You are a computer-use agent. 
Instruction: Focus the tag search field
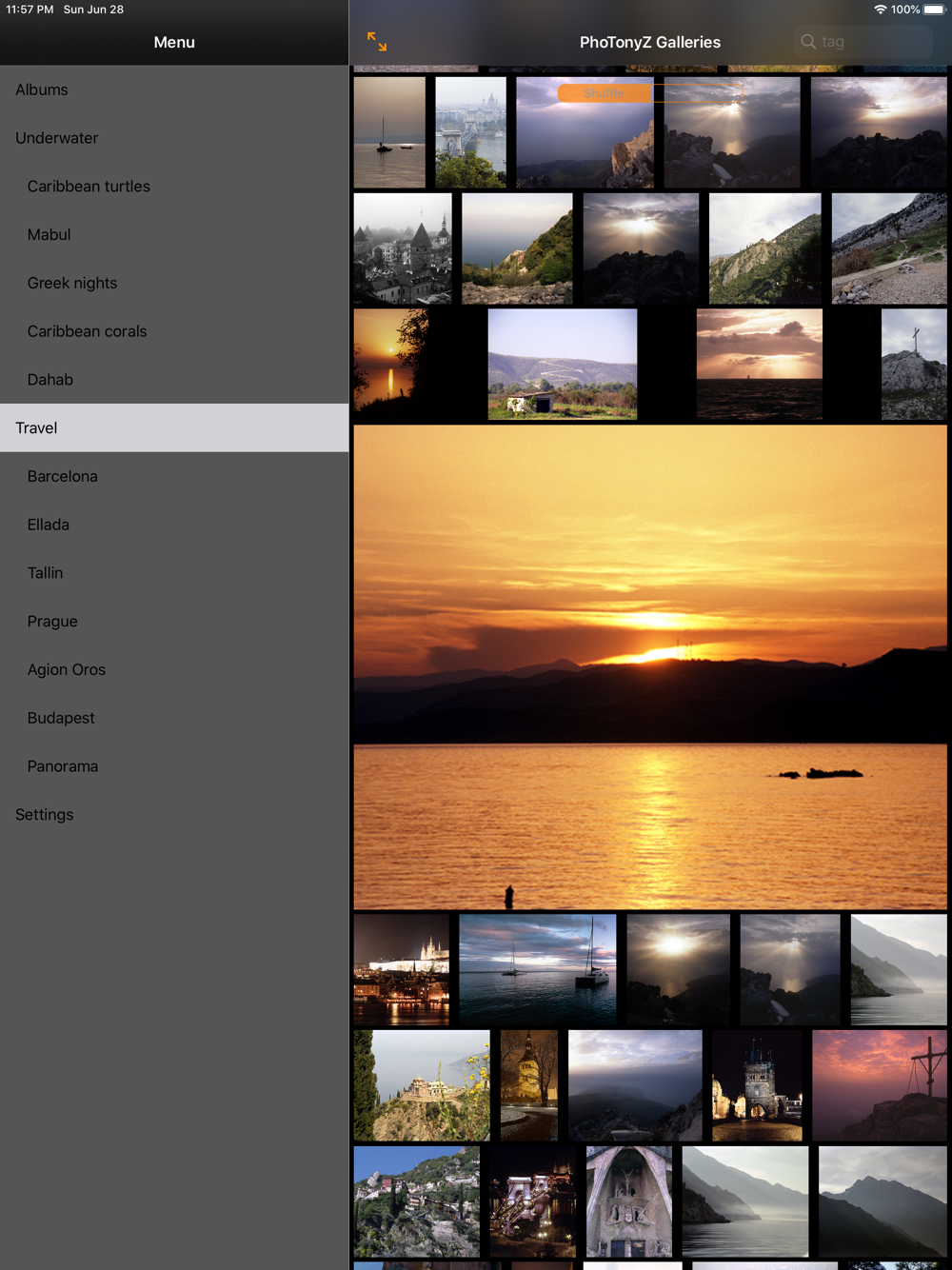863,42
